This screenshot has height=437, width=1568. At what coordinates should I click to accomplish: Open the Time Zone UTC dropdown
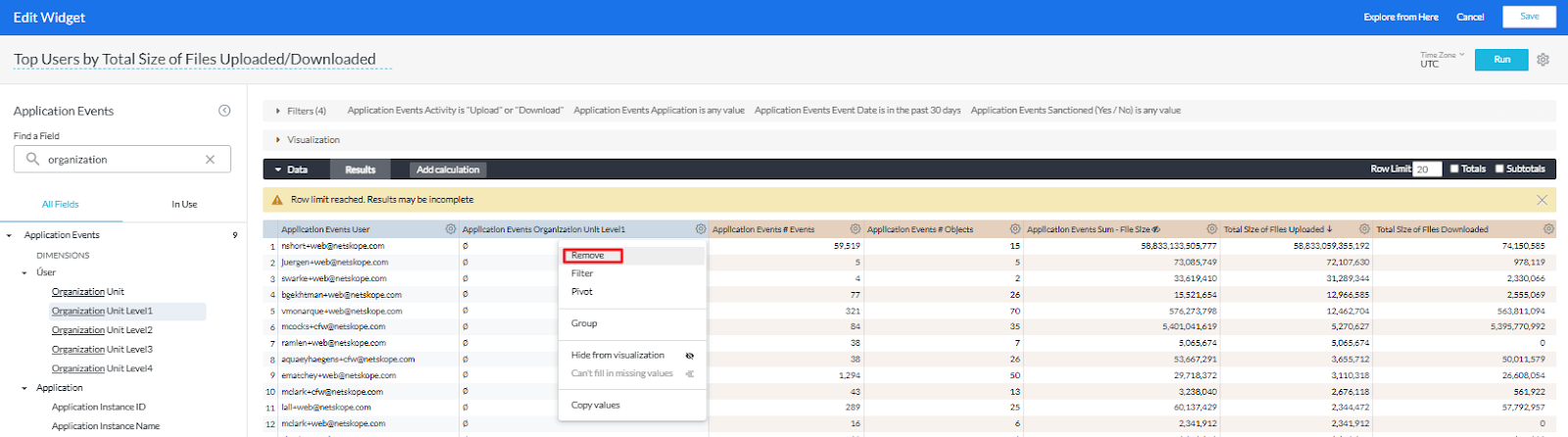click(x=1443, y=60)
